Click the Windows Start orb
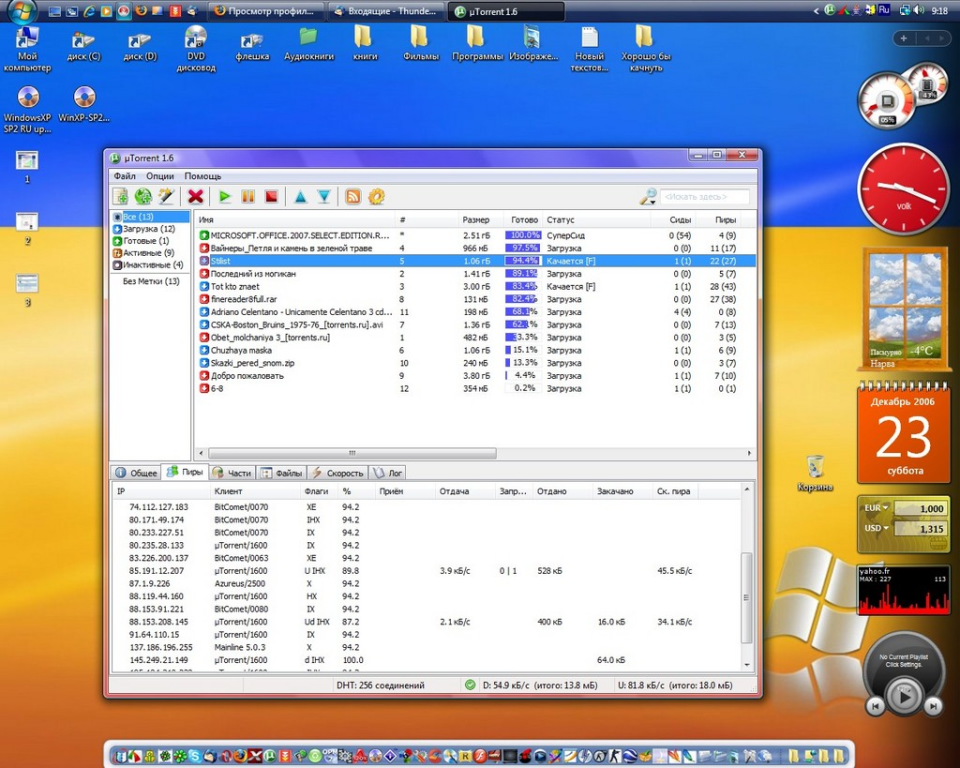The width and height of the screenshot is (960, 768). [23, 10]
